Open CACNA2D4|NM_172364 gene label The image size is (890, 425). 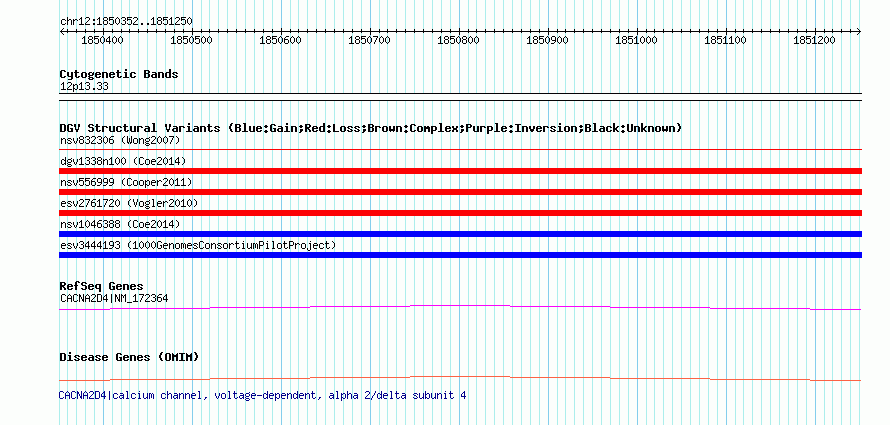point(114,298)
